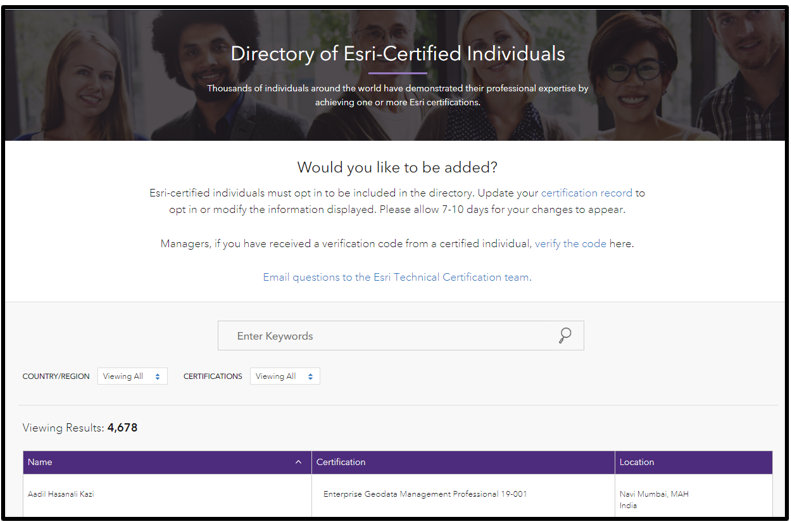The image size is (791, 521).
Task: Click Enterprise Geodata Management Professional 19-001 cell
Action: [x=425, y=494]
